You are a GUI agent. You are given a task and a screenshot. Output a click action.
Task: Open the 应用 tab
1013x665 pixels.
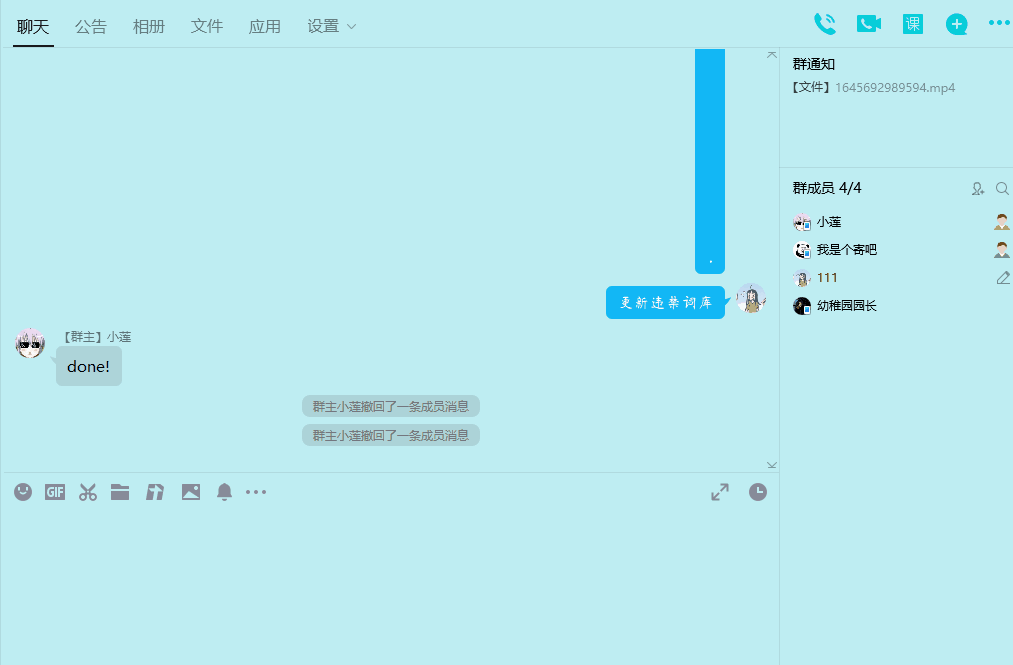pos(265,26)
